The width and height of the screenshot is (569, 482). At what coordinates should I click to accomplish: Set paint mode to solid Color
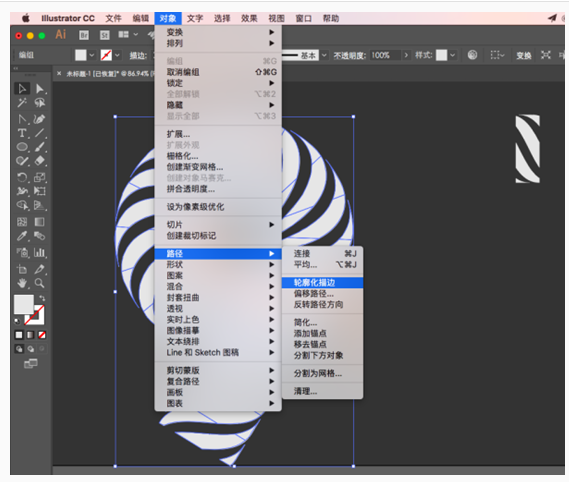coord(19,335)
